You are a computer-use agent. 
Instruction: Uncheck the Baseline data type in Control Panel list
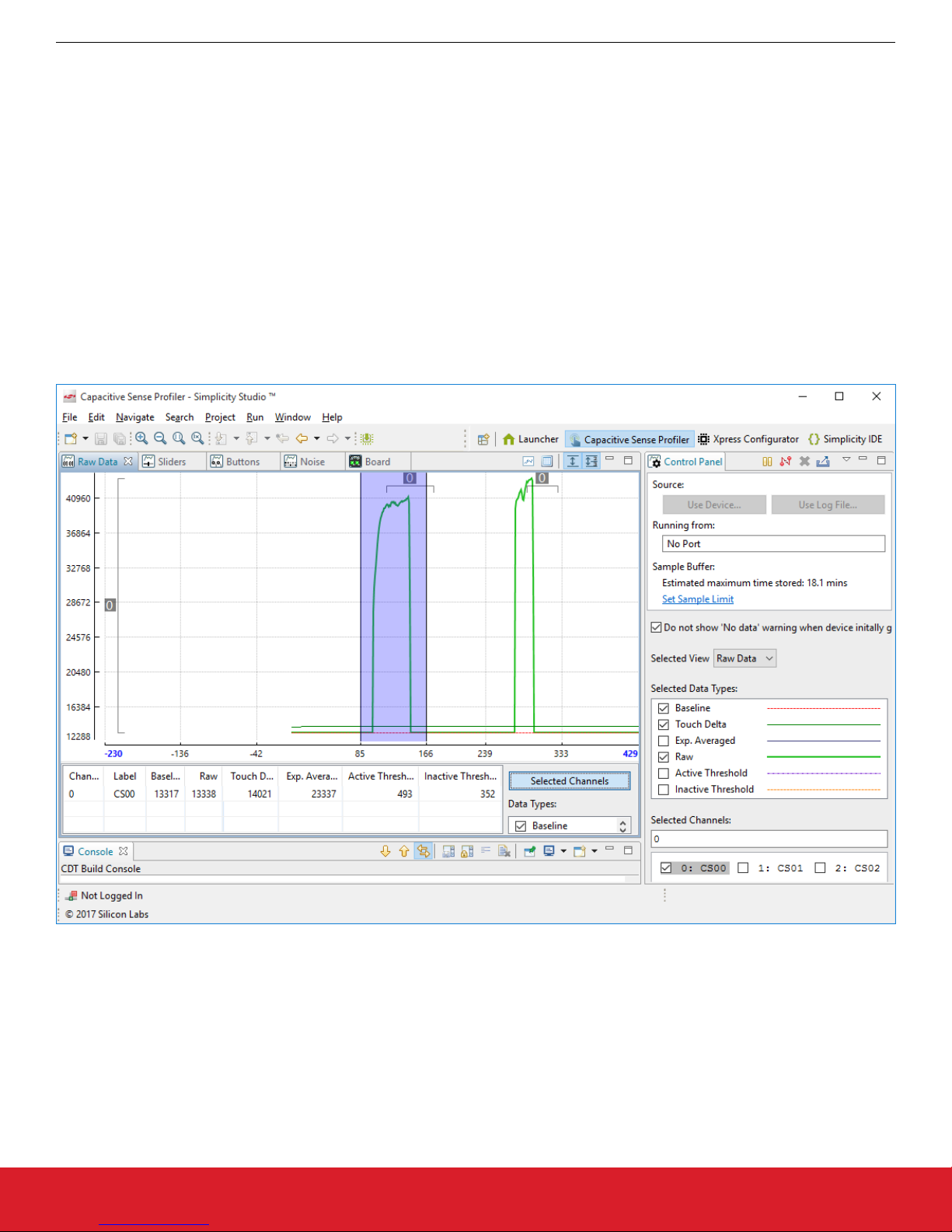[x=664, y=708]
